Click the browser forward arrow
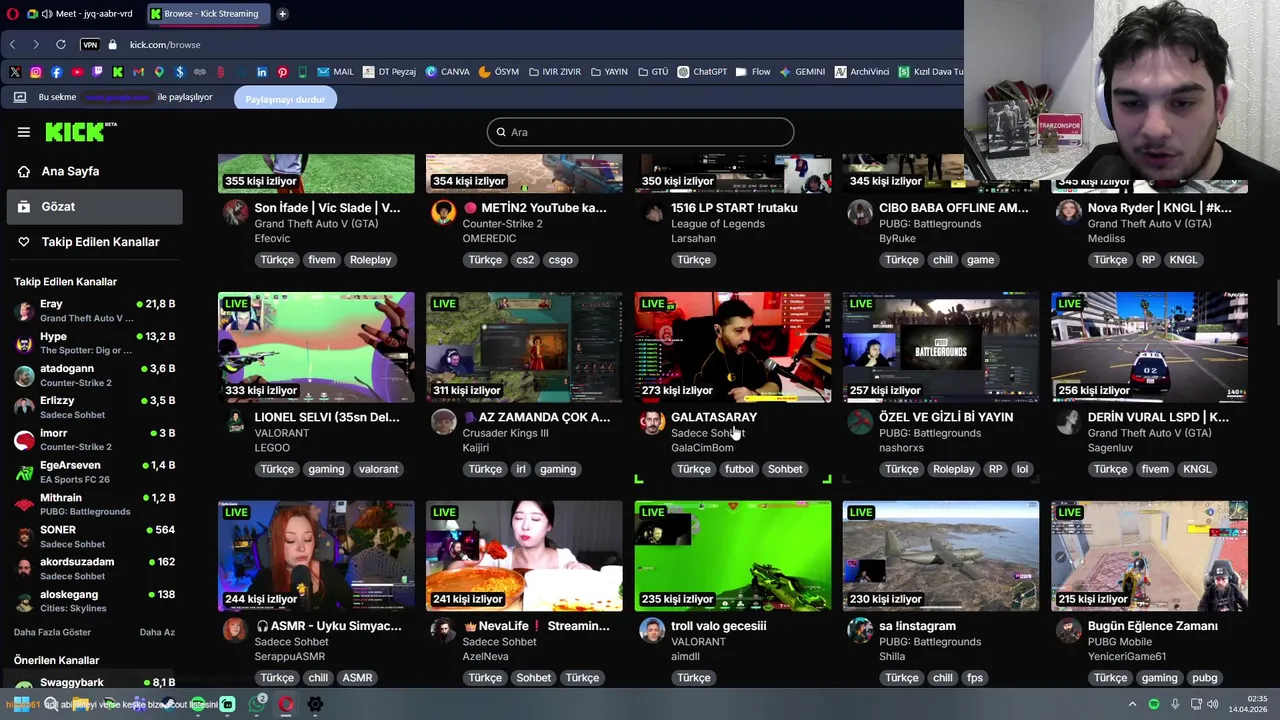1280x720 pixels. tap(36, 45)
